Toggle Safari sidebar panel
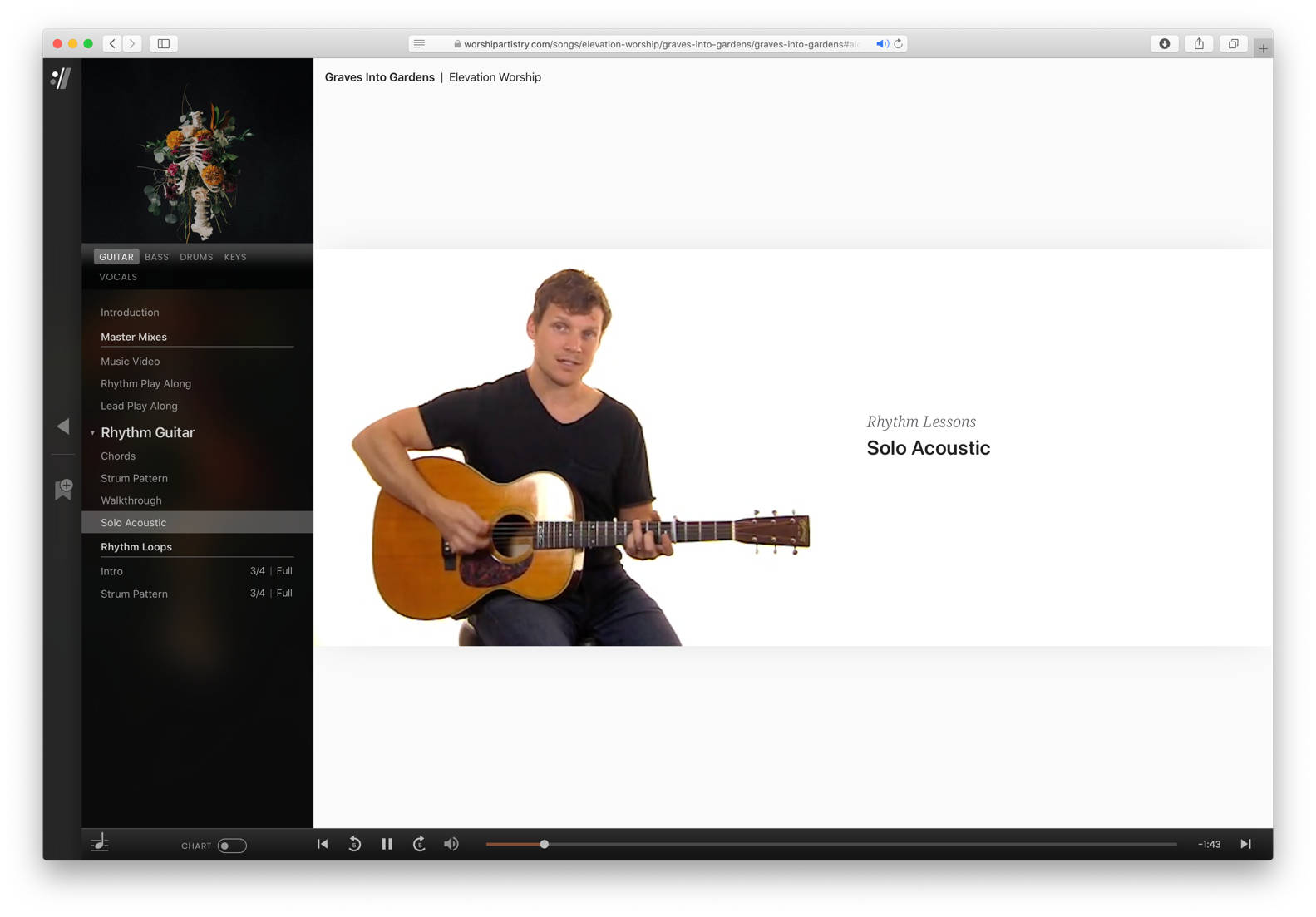The width and height of the screenshot is (1316, 917). point(164,43)
